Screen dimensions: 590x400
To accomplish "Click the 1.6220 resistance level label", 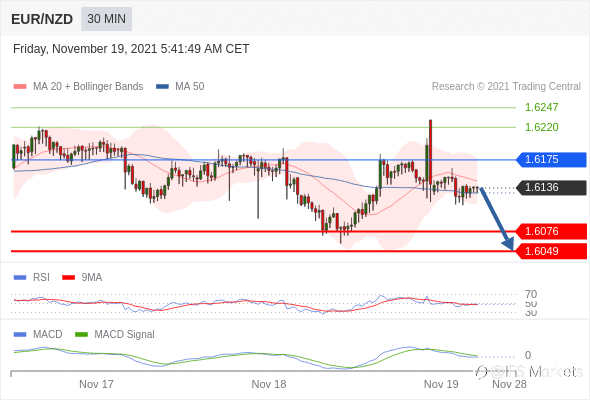I will pos(541,127).
